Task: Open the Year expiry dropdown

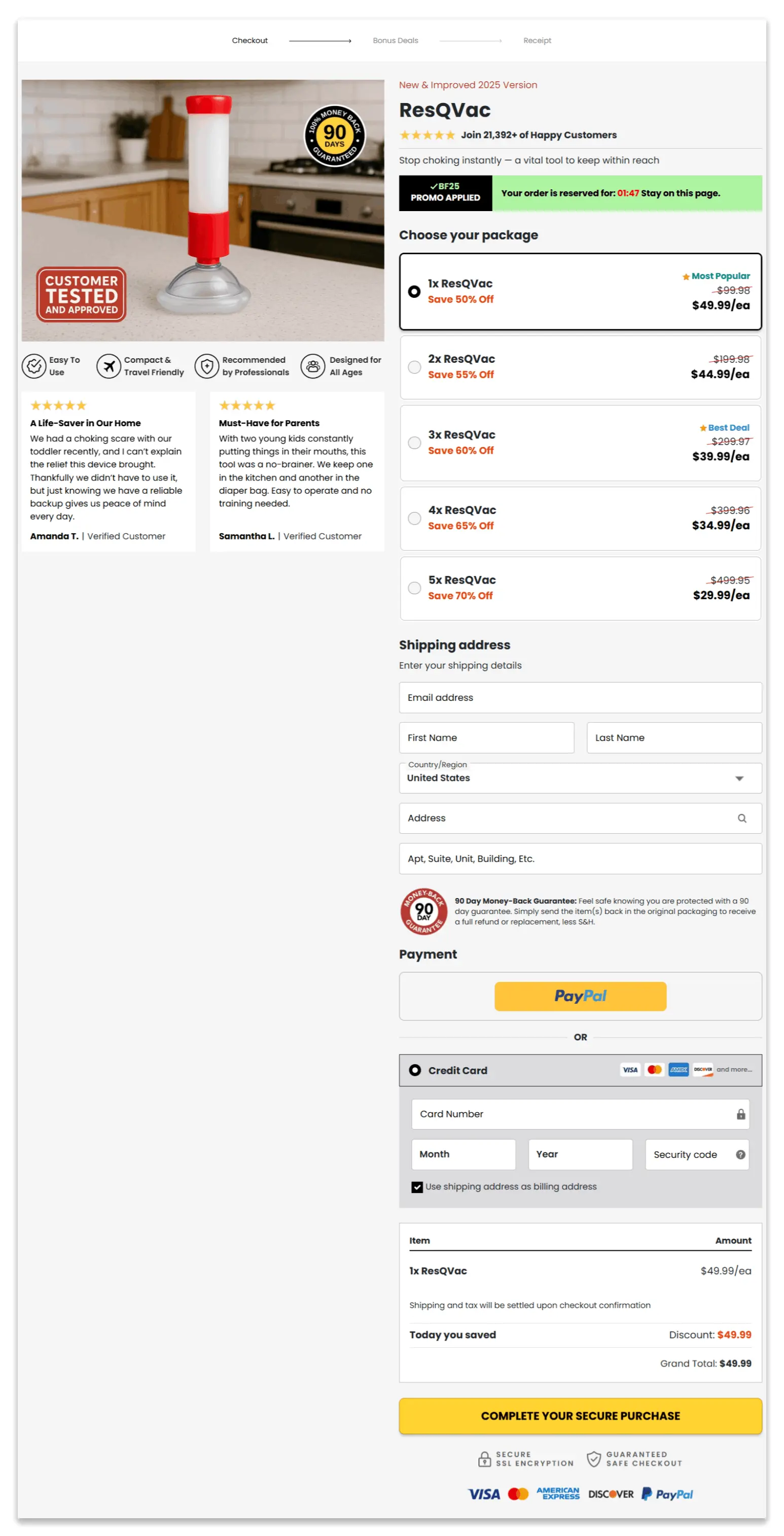Action: [x=580, y=1154]
